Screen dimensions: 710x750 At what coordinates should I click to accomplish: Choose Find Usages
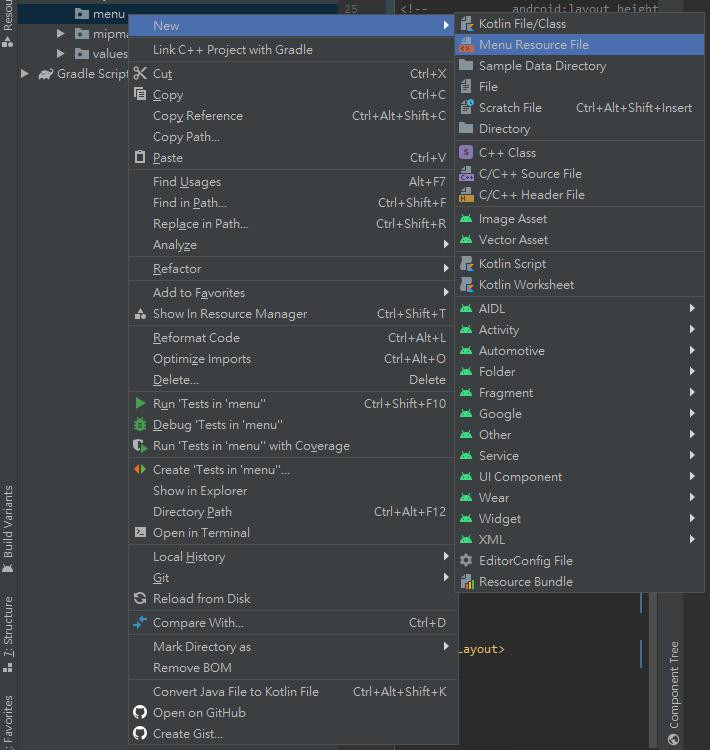click(x=293, y=182)
